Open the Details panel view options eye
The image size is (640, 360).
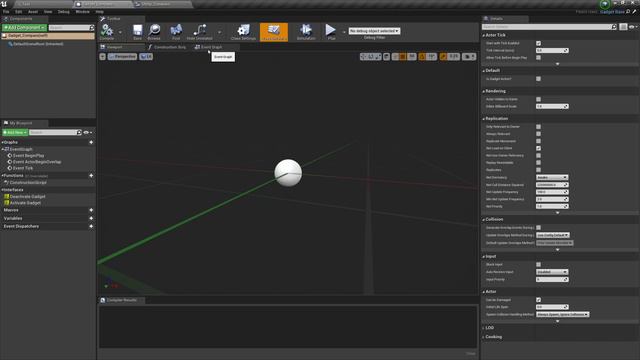click(x=633, y=27)
